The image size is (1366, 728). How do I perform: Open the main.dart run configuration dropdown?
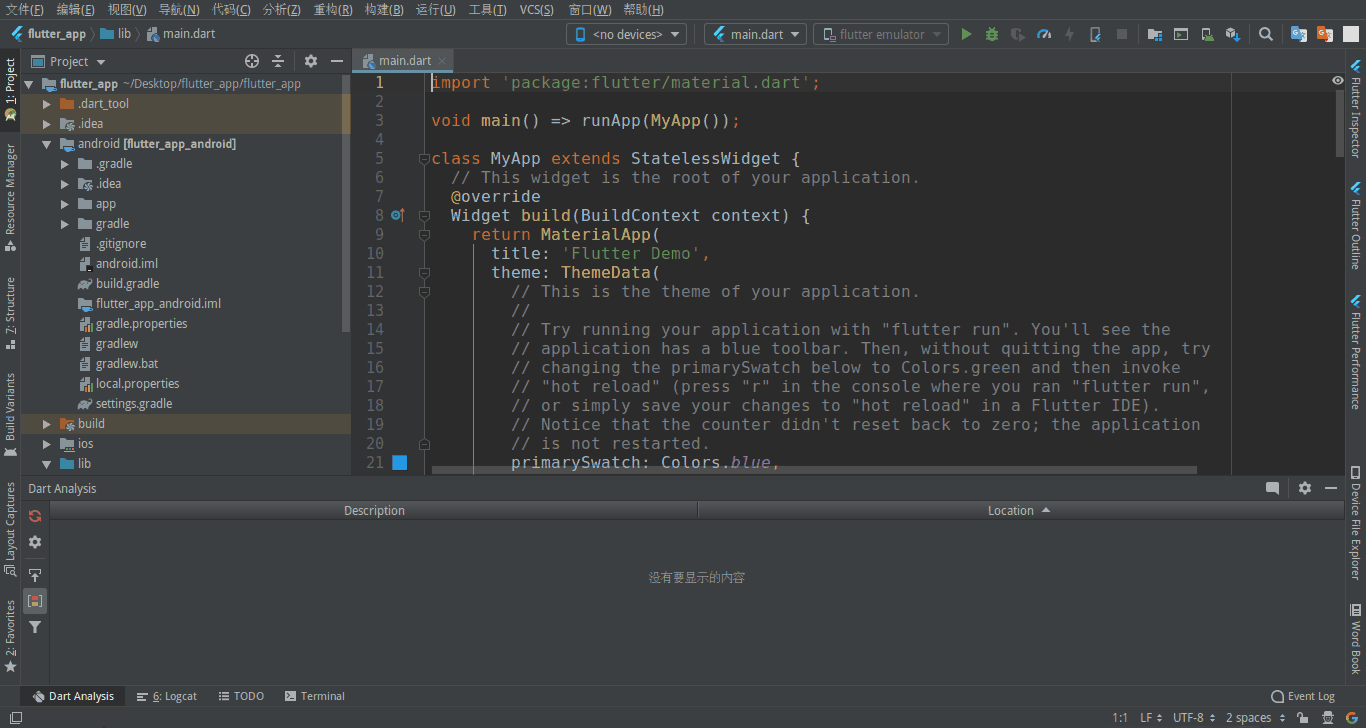click(755, 34)
